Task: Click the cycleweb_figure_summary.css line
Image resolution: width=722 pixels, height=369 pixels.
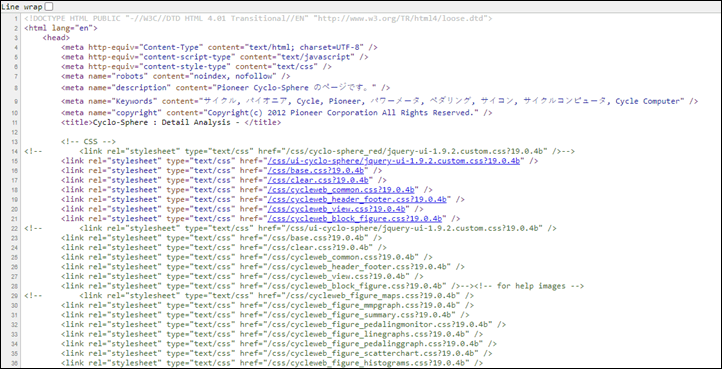Action: (265, 315)
